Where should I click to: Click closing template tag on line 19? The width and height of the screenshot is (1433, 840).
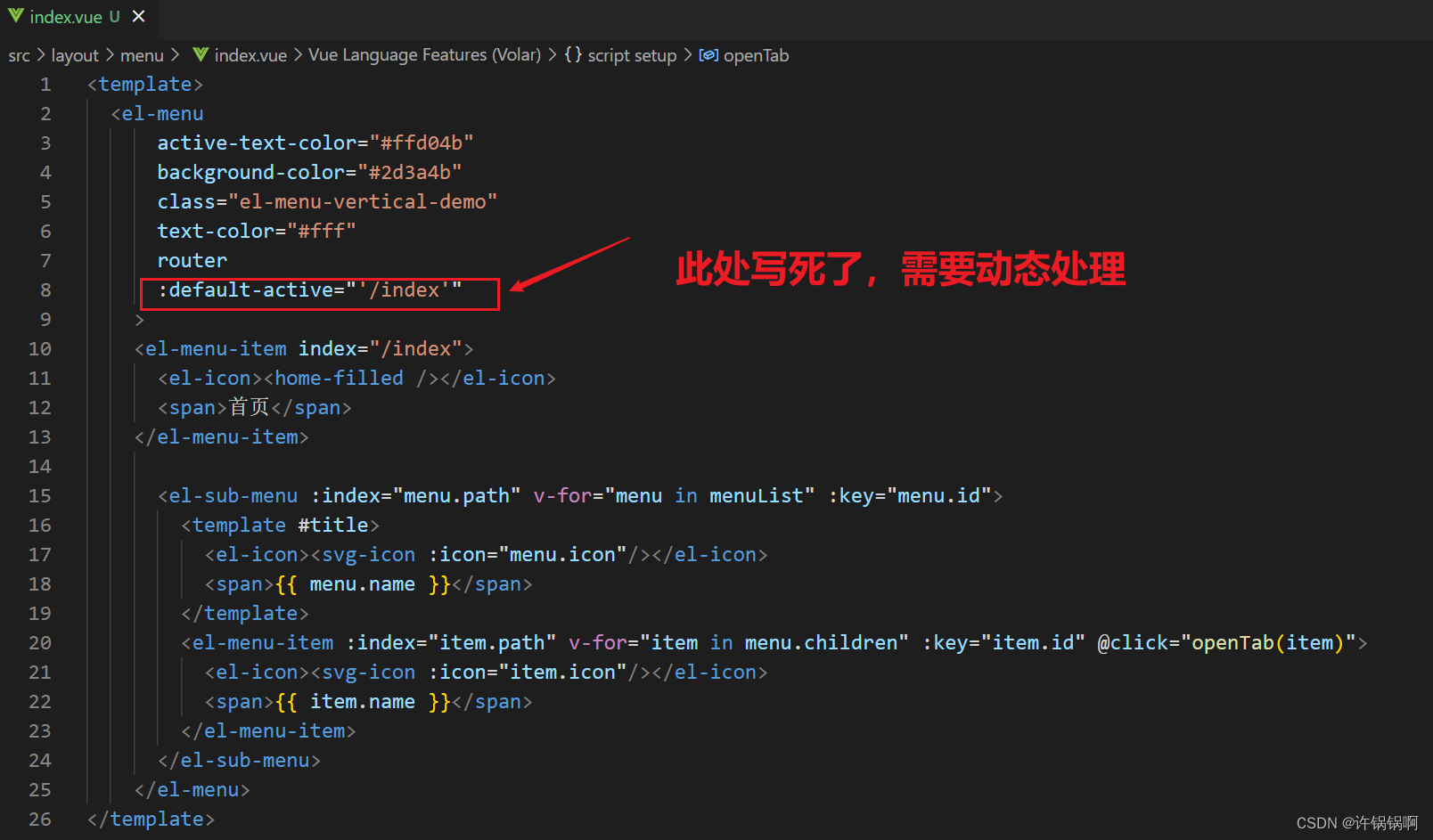[x=245, y=614]
